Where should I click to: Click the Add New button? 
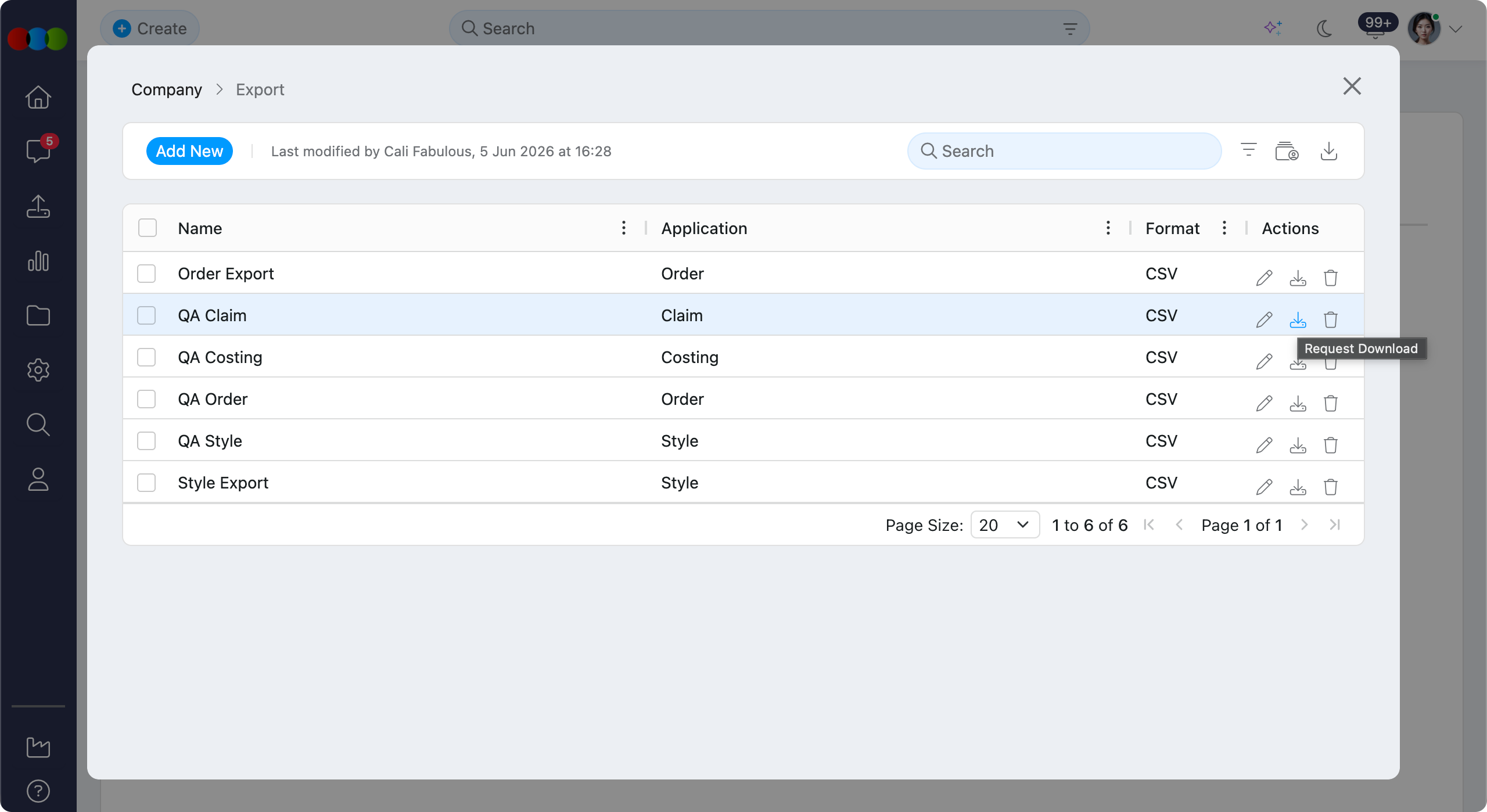(189, 151)
